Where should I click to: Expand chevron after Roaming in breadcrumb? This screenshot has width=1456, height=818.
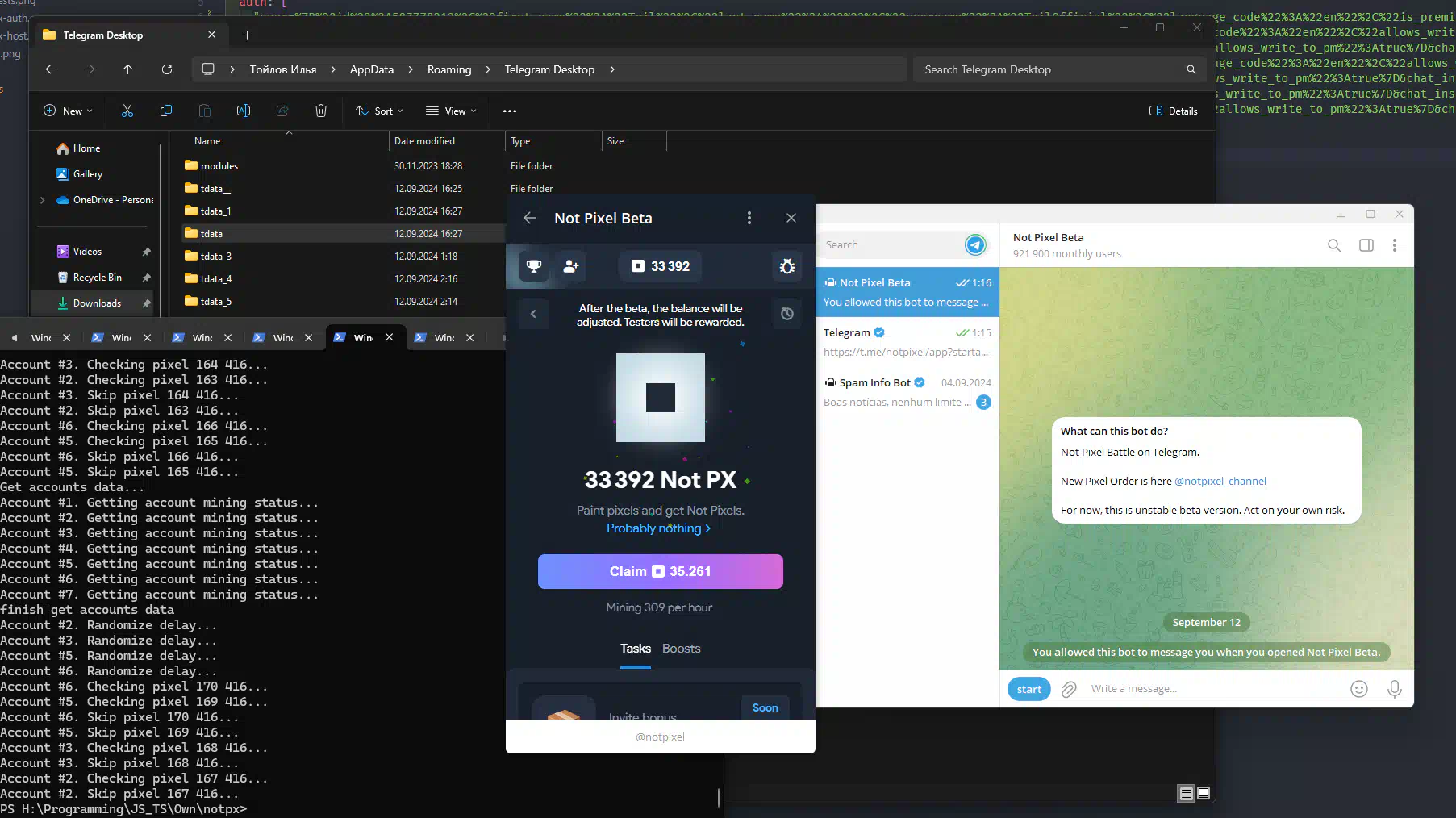coord(488,69)
